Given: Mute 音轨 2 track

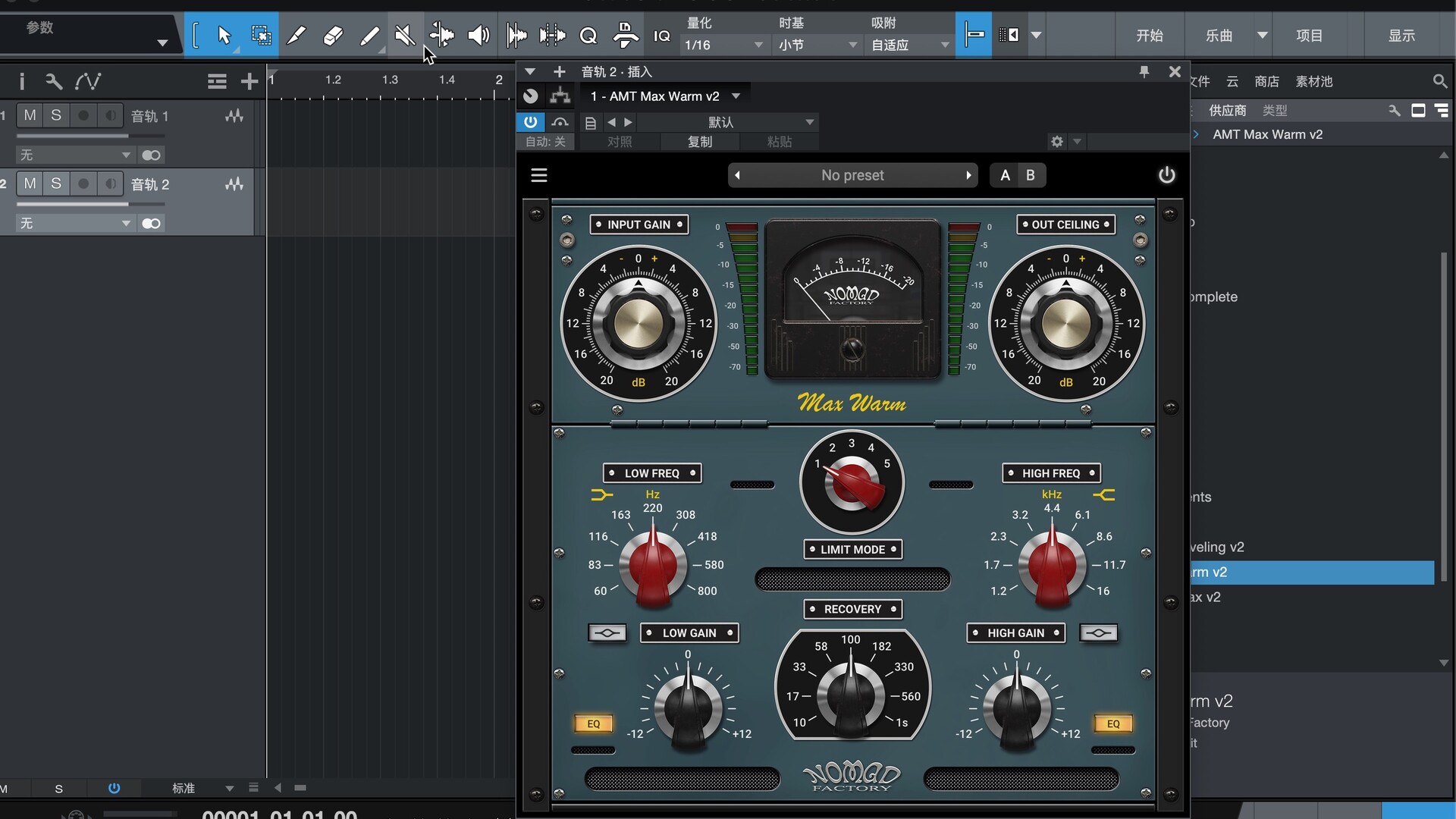Looking at the screenshot, I should tap(30, 184).
